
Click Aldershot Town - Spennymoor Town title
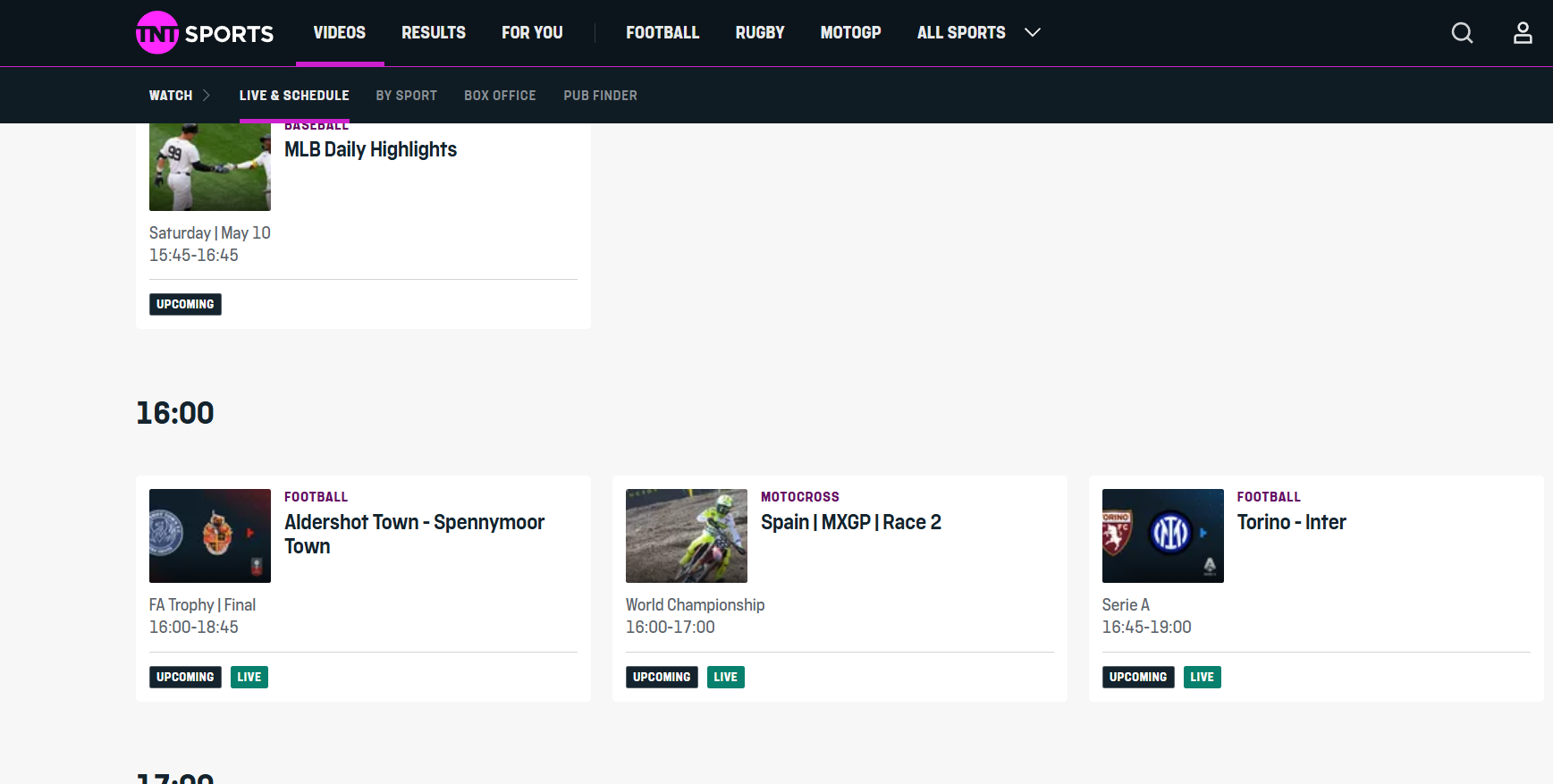coord(414,534)
